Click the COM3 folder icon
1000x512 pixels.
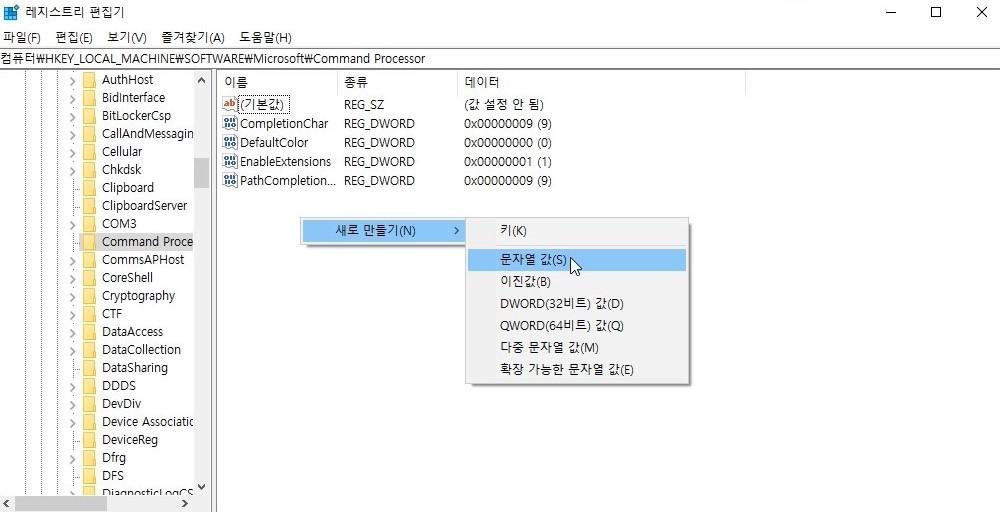[89, 224]
